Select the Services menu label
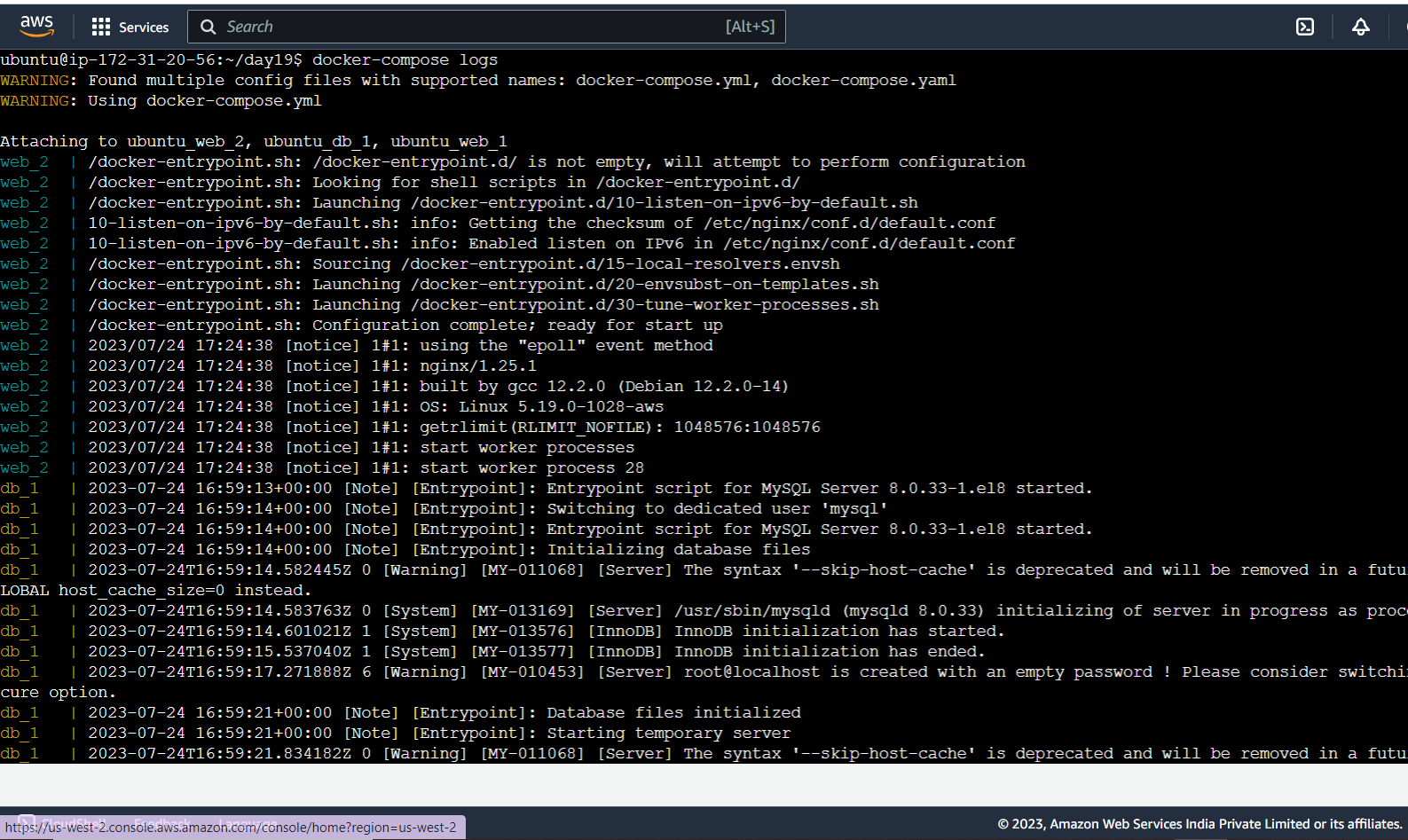1408x840 pixels. pyautogui.click(x=144, y=27)
